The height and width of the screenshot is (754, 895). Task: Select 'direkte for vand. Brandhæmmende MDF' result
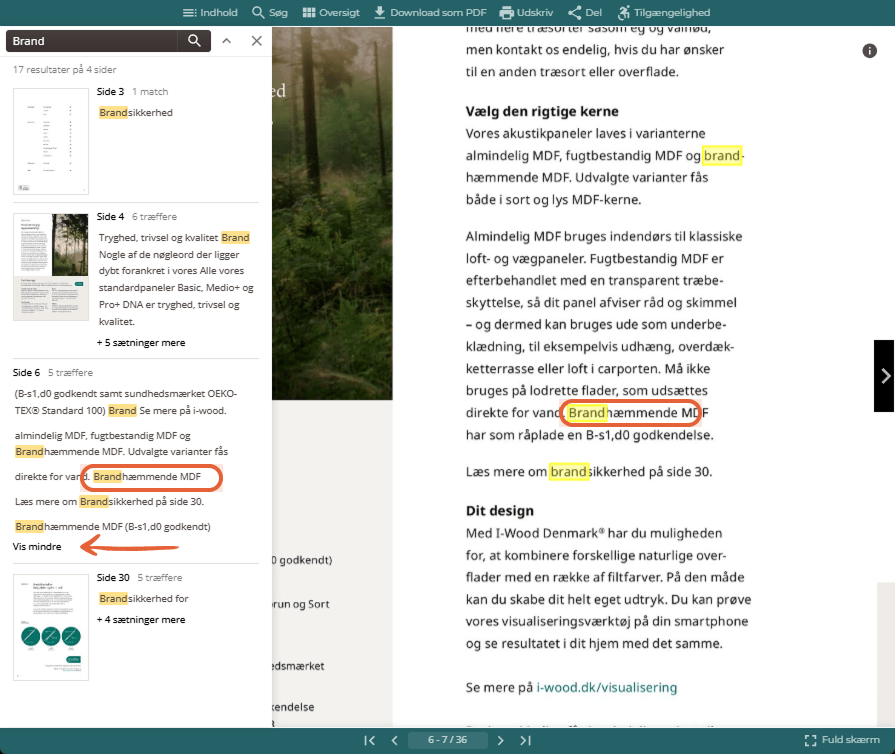coord(108,477)
